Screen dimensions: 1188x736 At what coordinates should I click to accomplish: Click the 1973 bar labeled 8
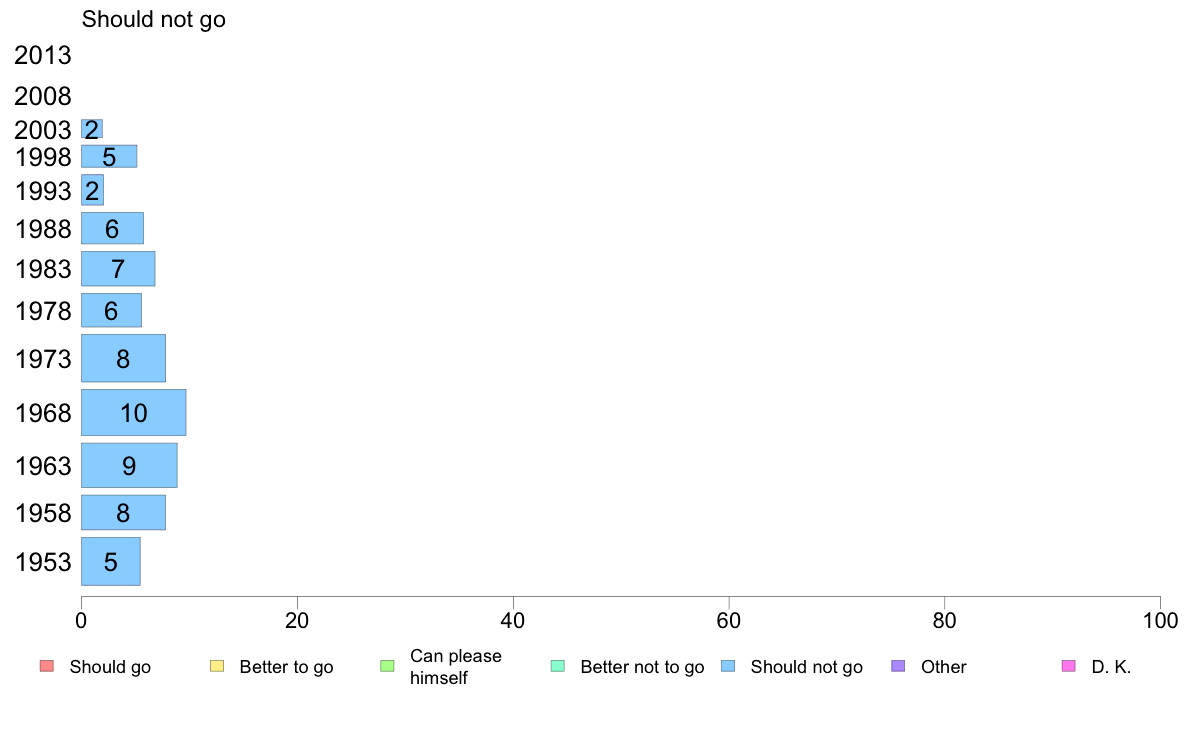point(123,359)
